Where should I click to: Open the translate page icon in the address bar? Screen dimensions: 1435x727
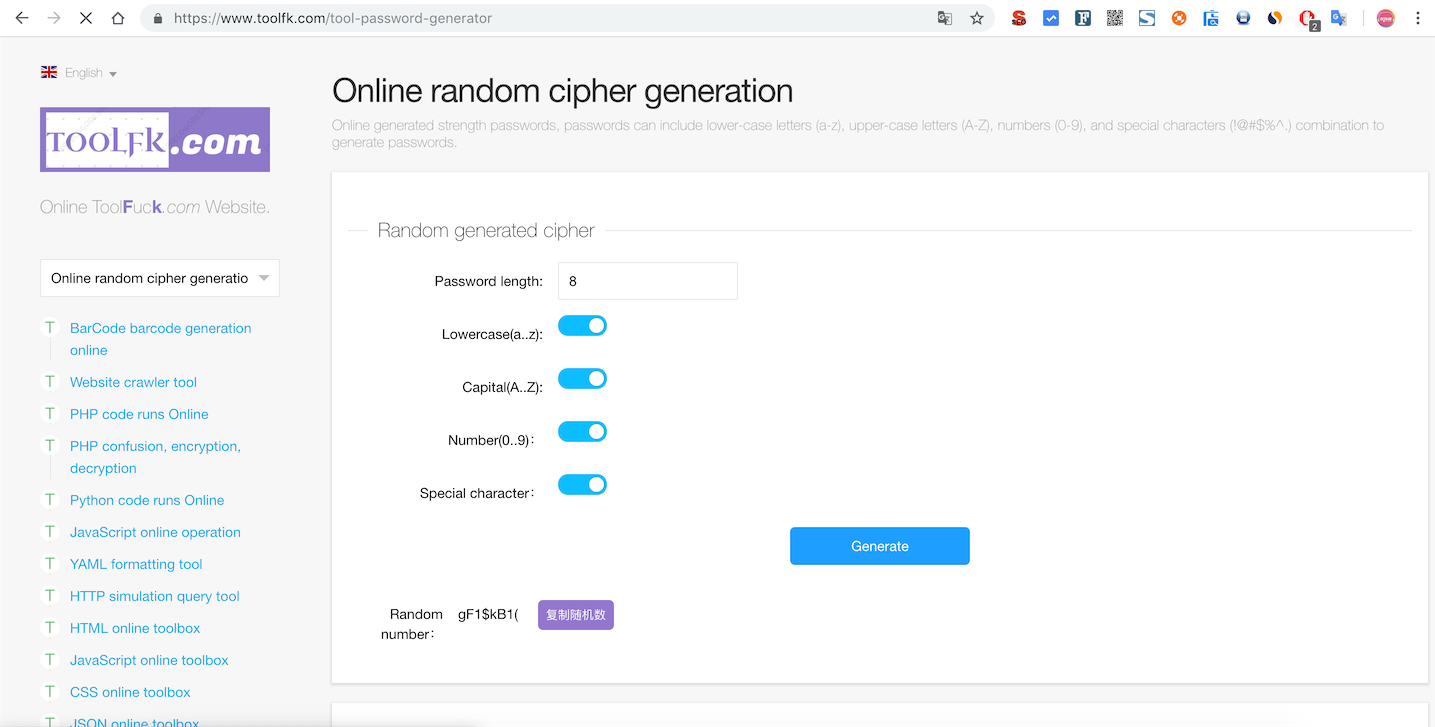(x=944, y=17)
